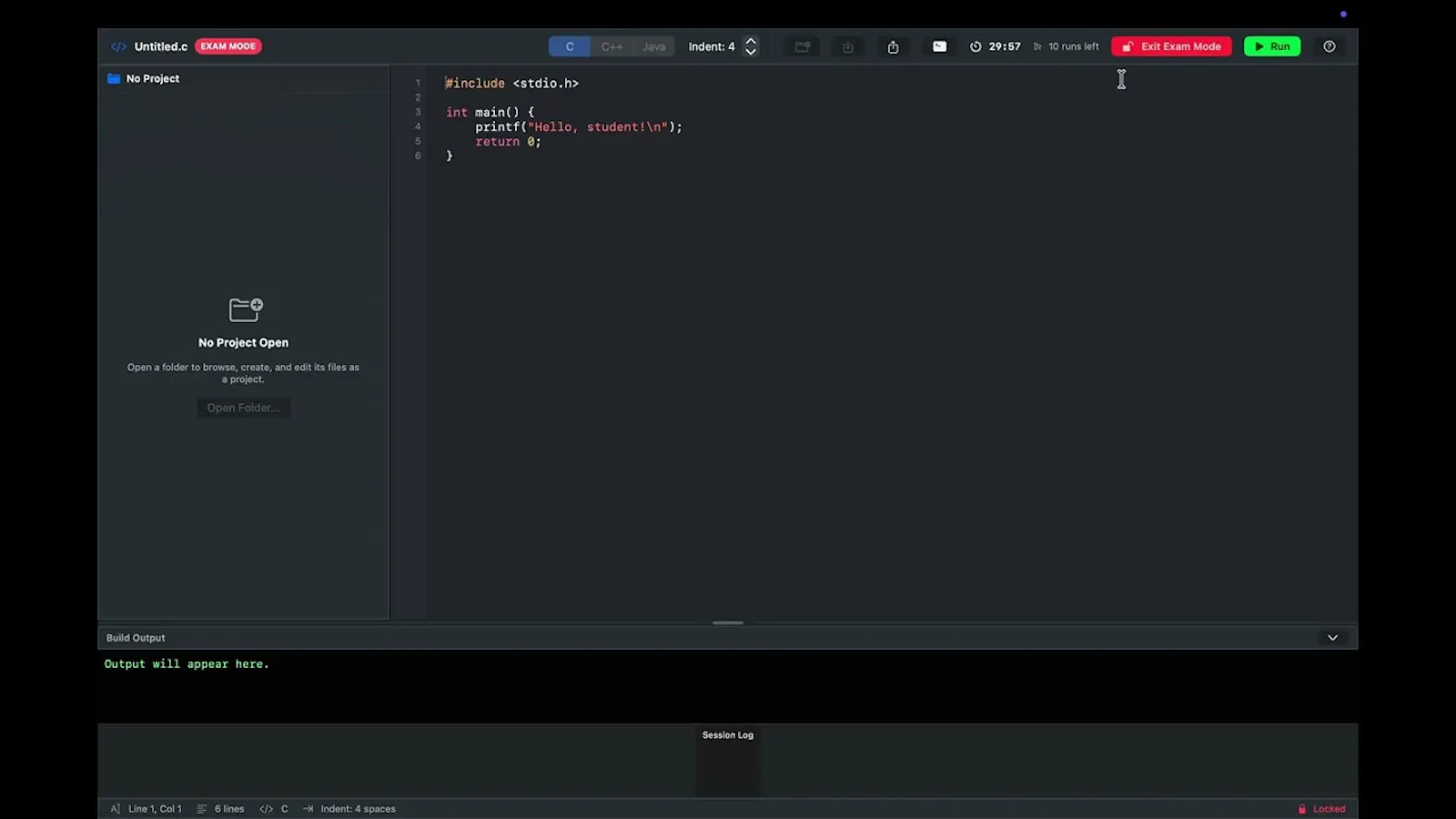1456x819 pixels.
Task: Click the runs-left play icon
Action: (x=1037, y=46)
